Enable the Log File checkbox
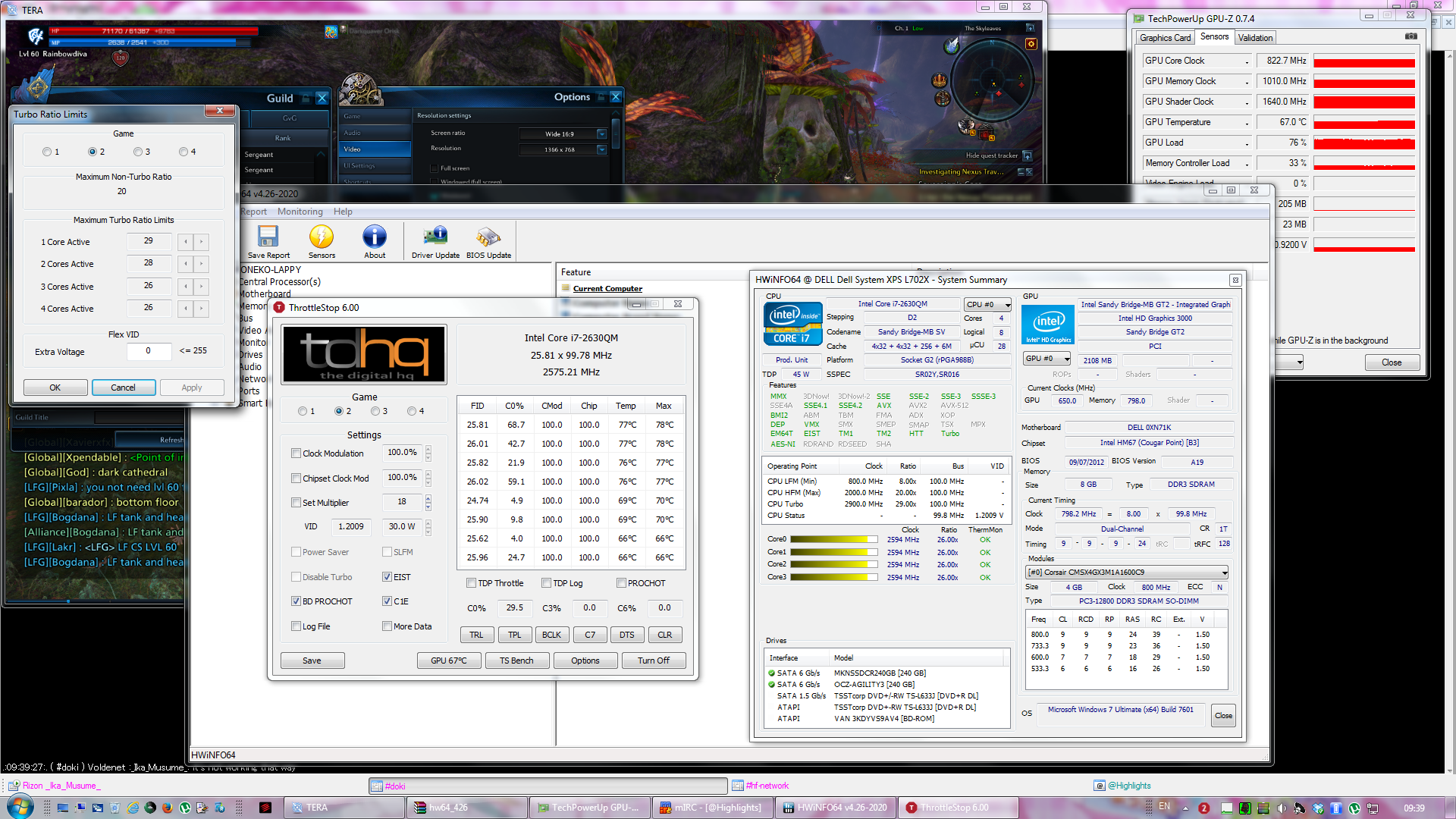 coord(297,626)
